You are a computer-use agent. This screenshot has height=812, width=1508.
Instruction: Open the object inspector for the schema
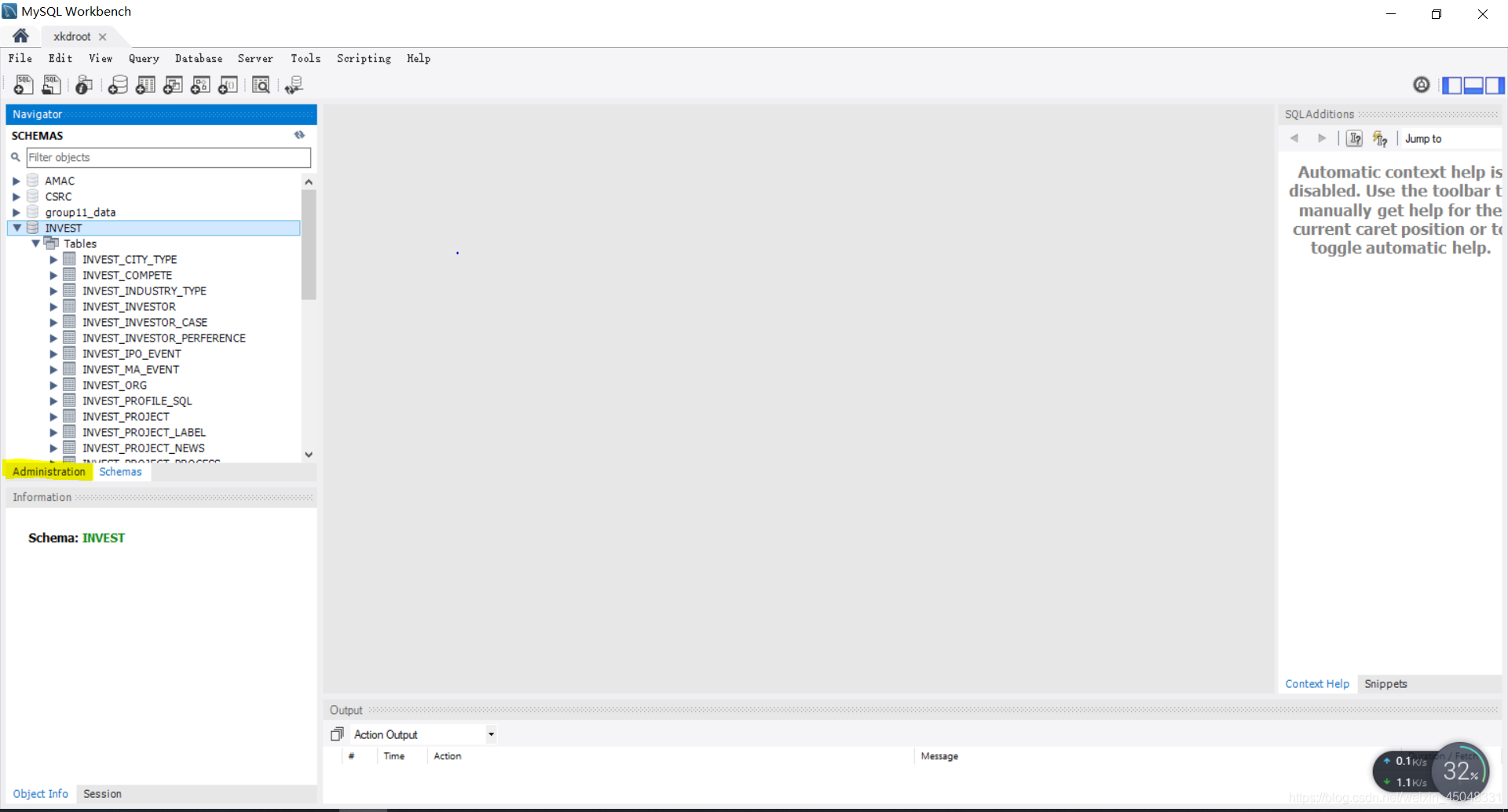[84, 85]
